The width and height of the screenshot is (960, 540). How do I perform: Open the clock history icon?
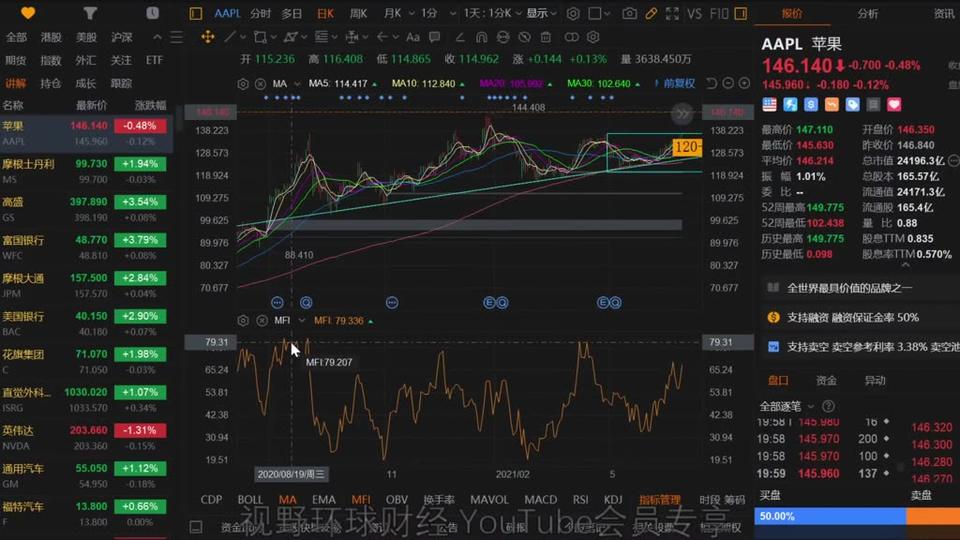pyautogui.click(x=152, y=13)
